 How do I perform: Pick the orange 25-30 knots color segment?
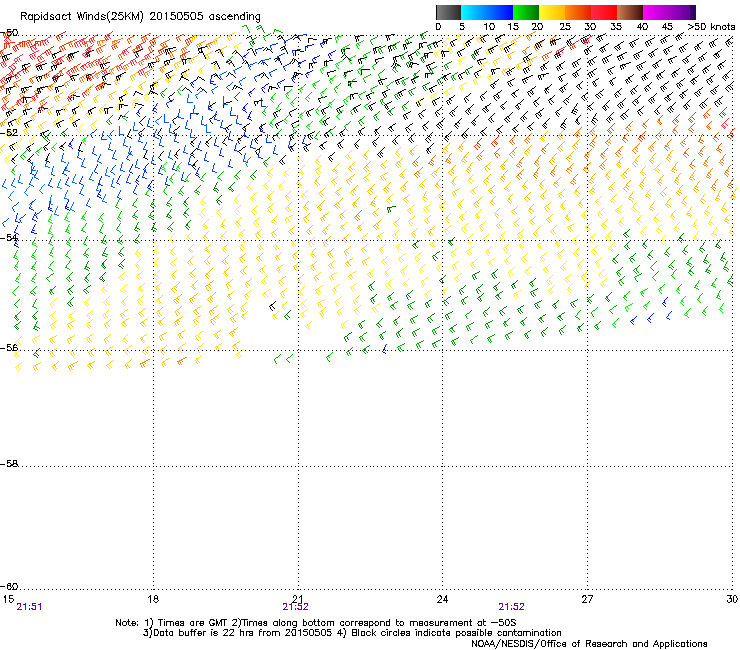(578, 12)
